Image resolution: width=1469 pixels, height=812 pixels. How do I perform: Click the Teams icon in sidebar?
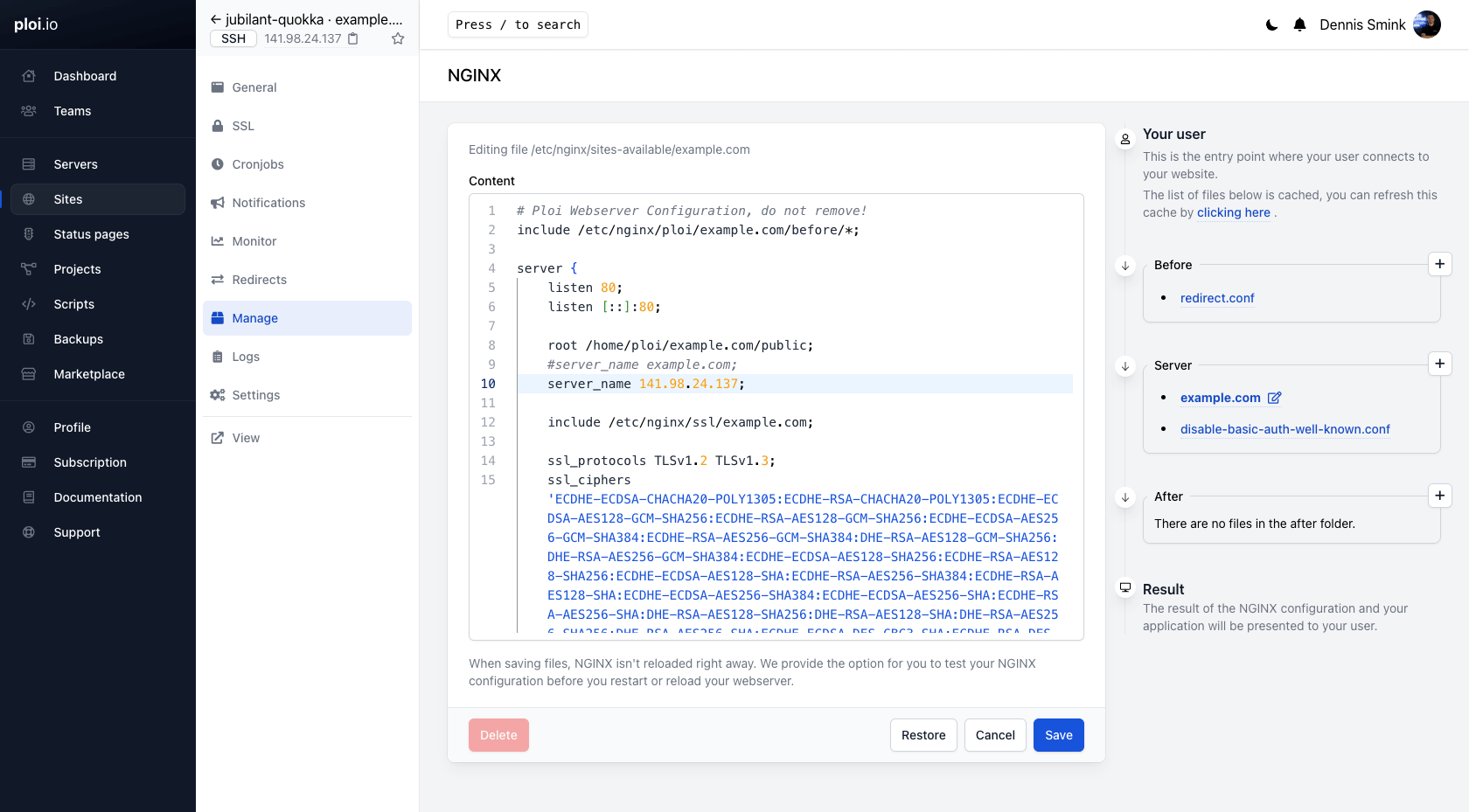[x=29, y=111]
